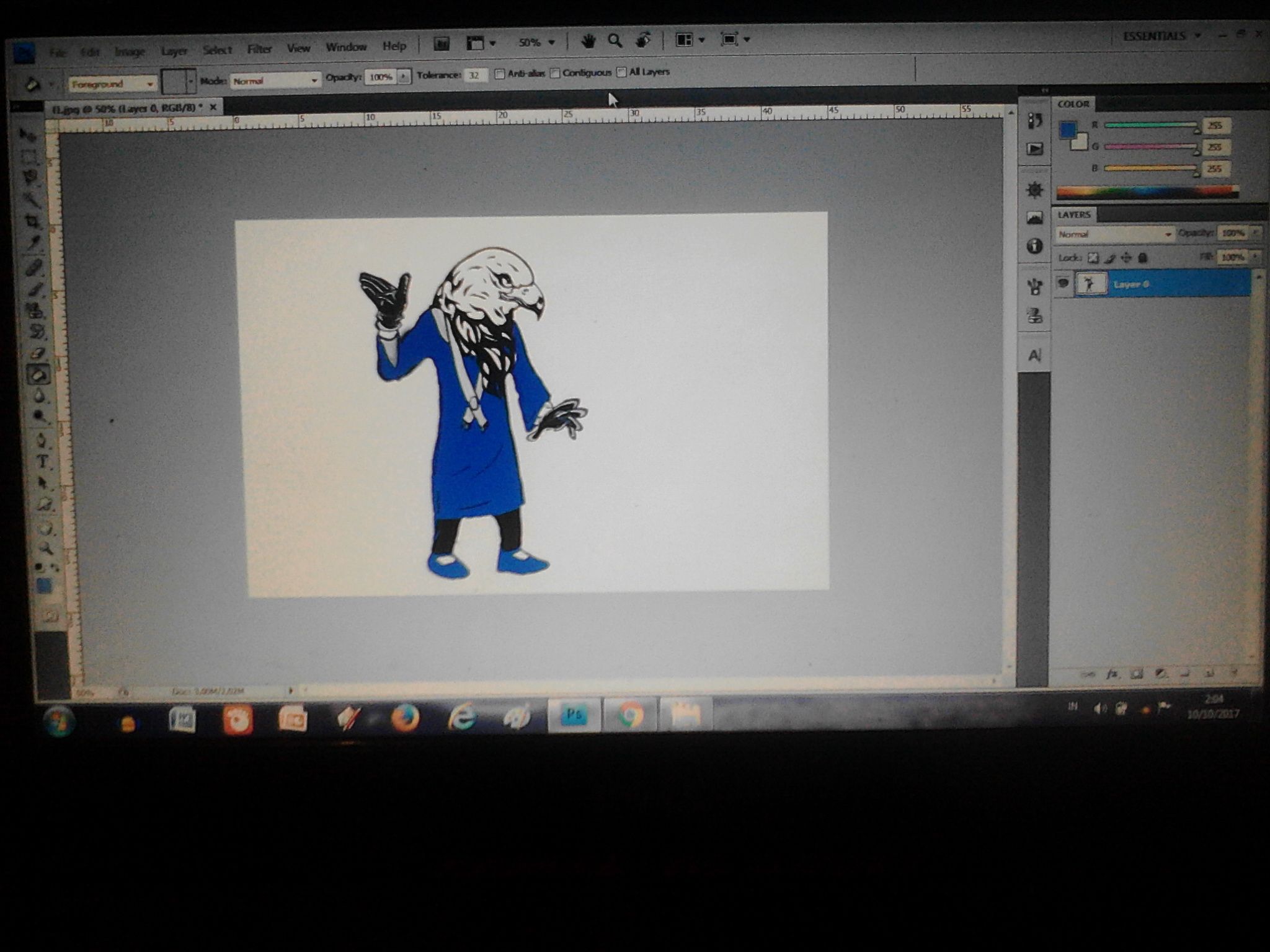
Task: Enable the Contiguous checkbox
Action: coord(555,73)
